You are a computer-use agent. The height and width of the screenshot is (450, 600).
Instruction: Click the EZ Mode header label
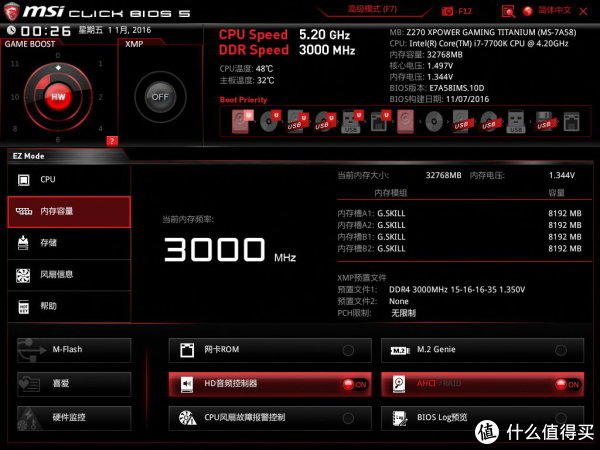29,156
